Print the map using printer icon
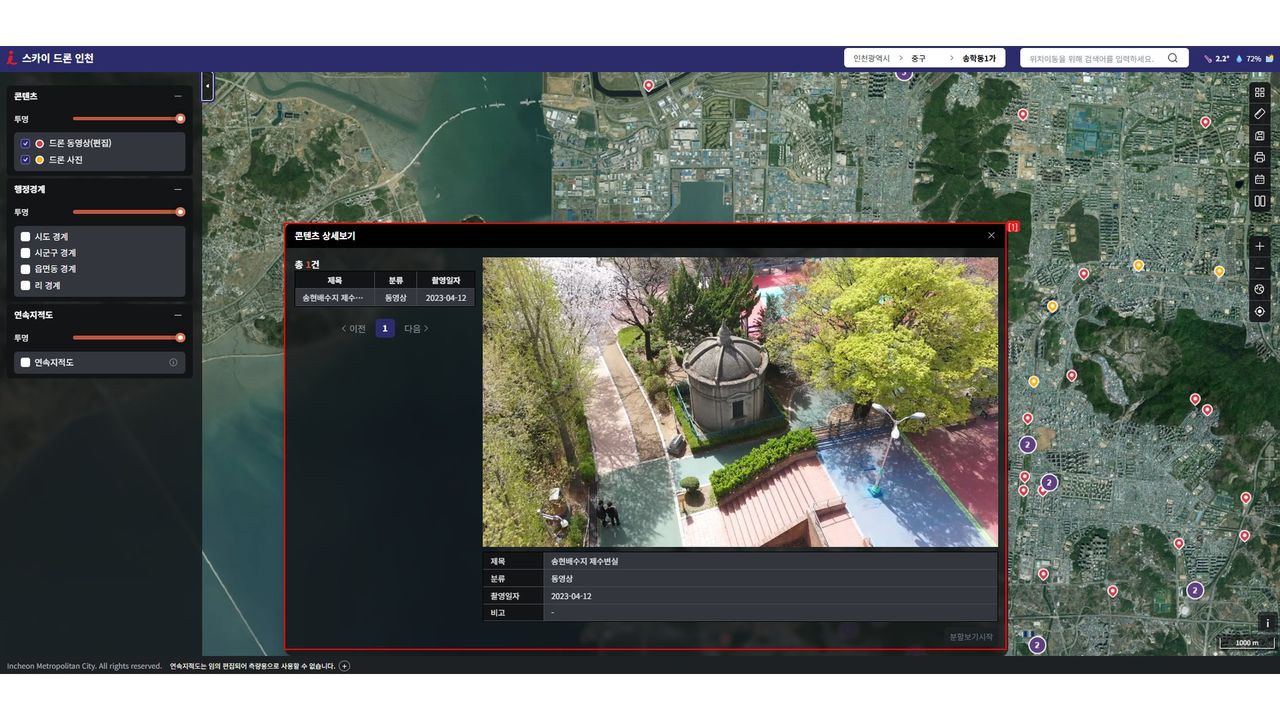 1259,158
